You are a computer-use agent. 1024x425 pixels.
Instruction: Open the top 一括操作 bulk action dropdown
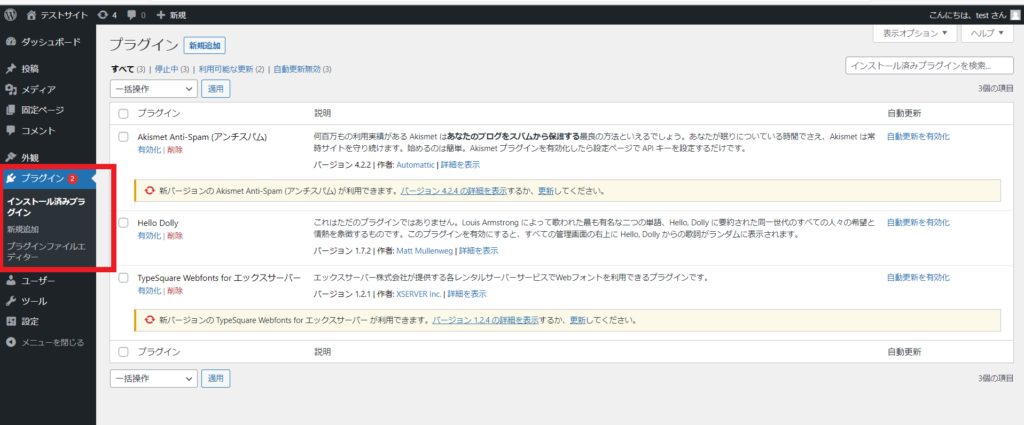click(153, 89)
